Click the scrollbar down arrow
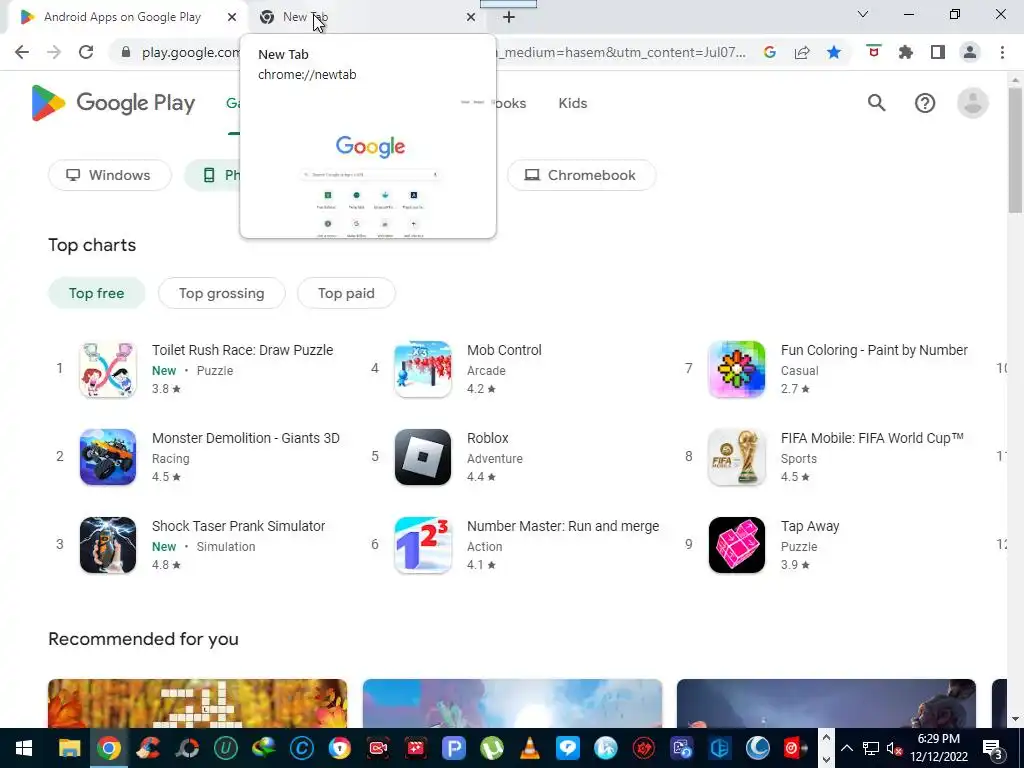 (1015, 720)
